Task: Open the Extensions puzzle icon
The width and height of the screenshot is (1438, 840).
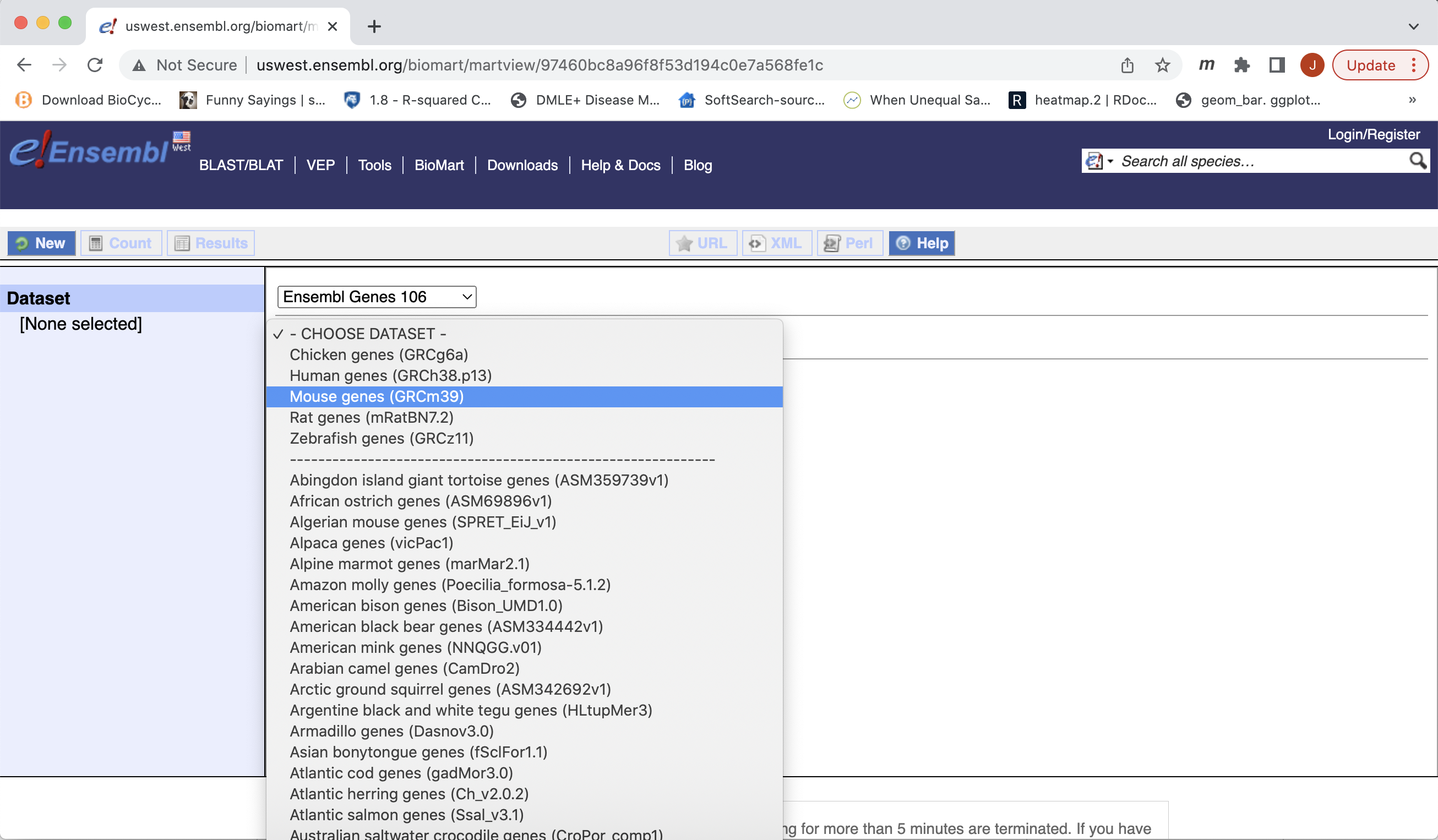Action: 1241,65
